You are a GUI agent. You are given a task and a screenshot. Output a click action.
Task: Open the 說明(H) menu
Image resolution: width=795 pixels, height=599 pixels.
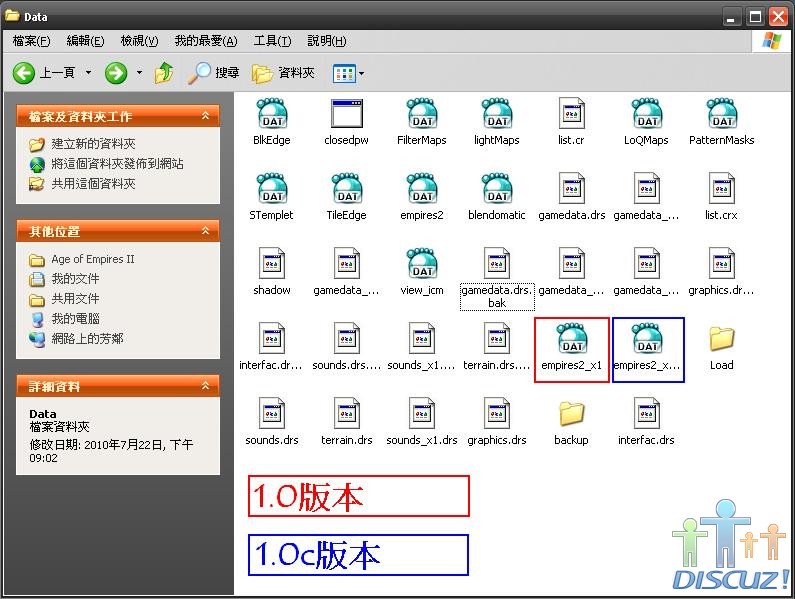[x=327, y=41]
